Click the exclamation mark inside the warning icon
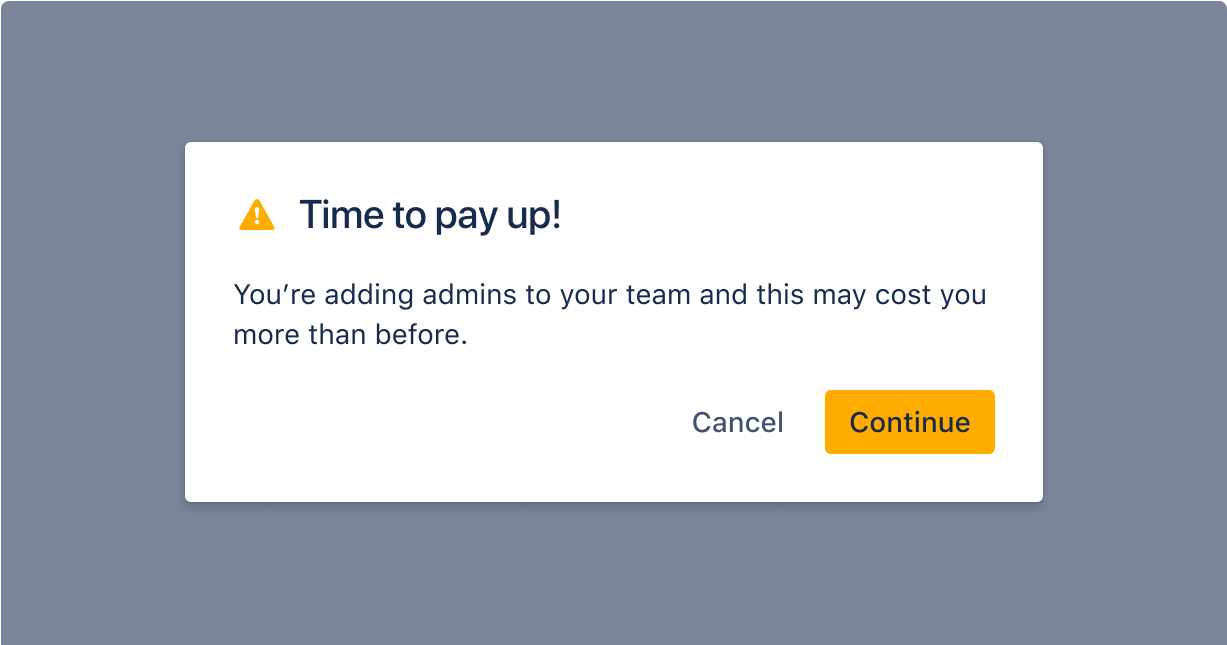 tap(257, 217)
